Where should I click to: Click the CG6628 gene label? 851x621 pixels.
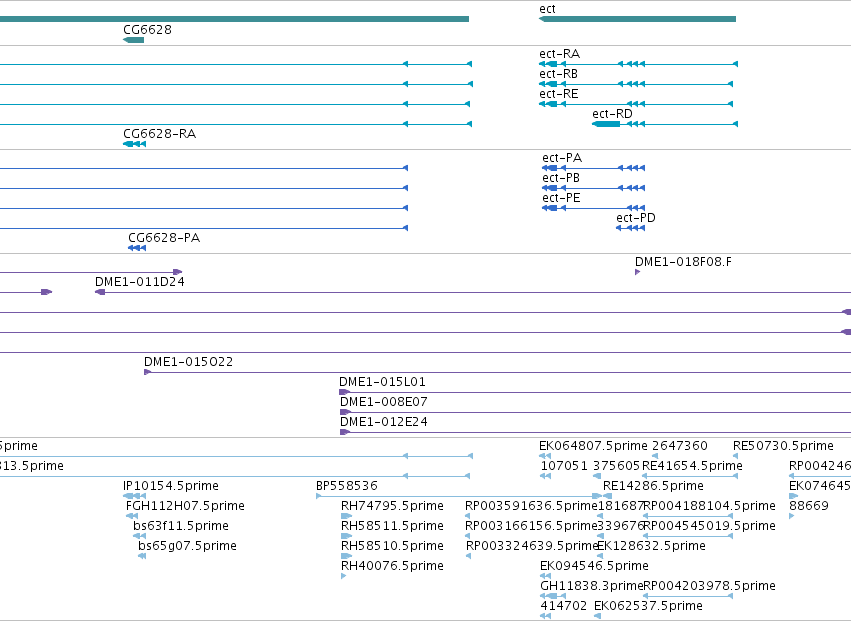(x=148, y=29)
